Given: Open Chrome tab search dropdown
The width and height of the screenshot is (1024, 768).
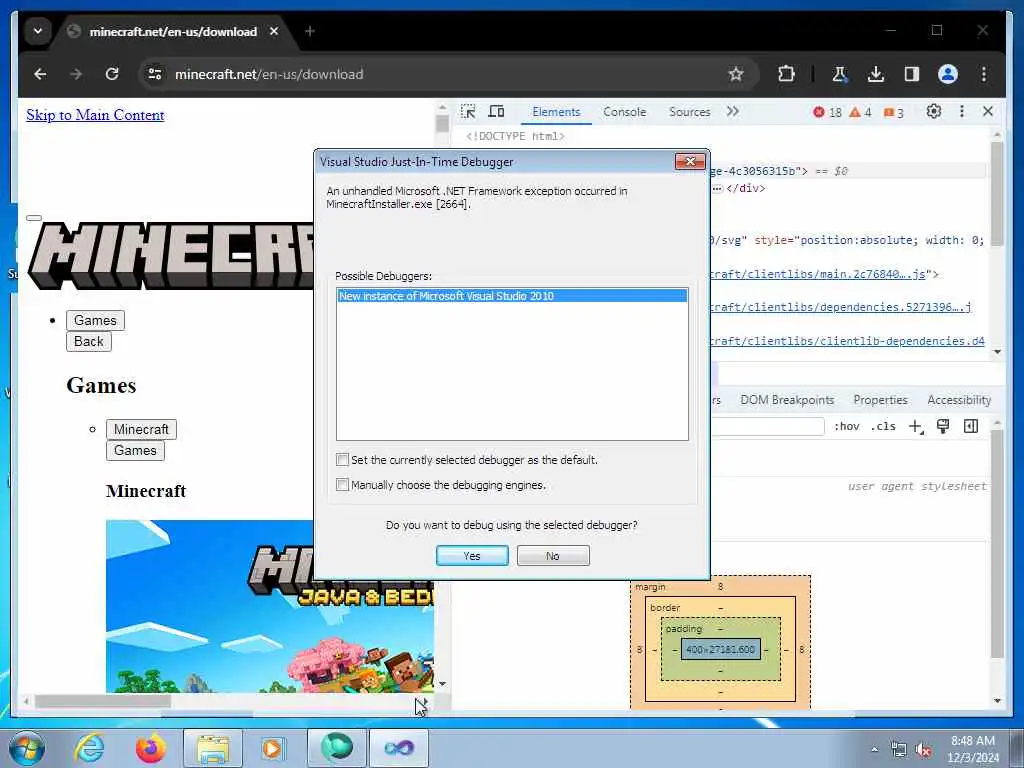Looking at the screenshot, I should pyautogui.click(x=38, y=31).
